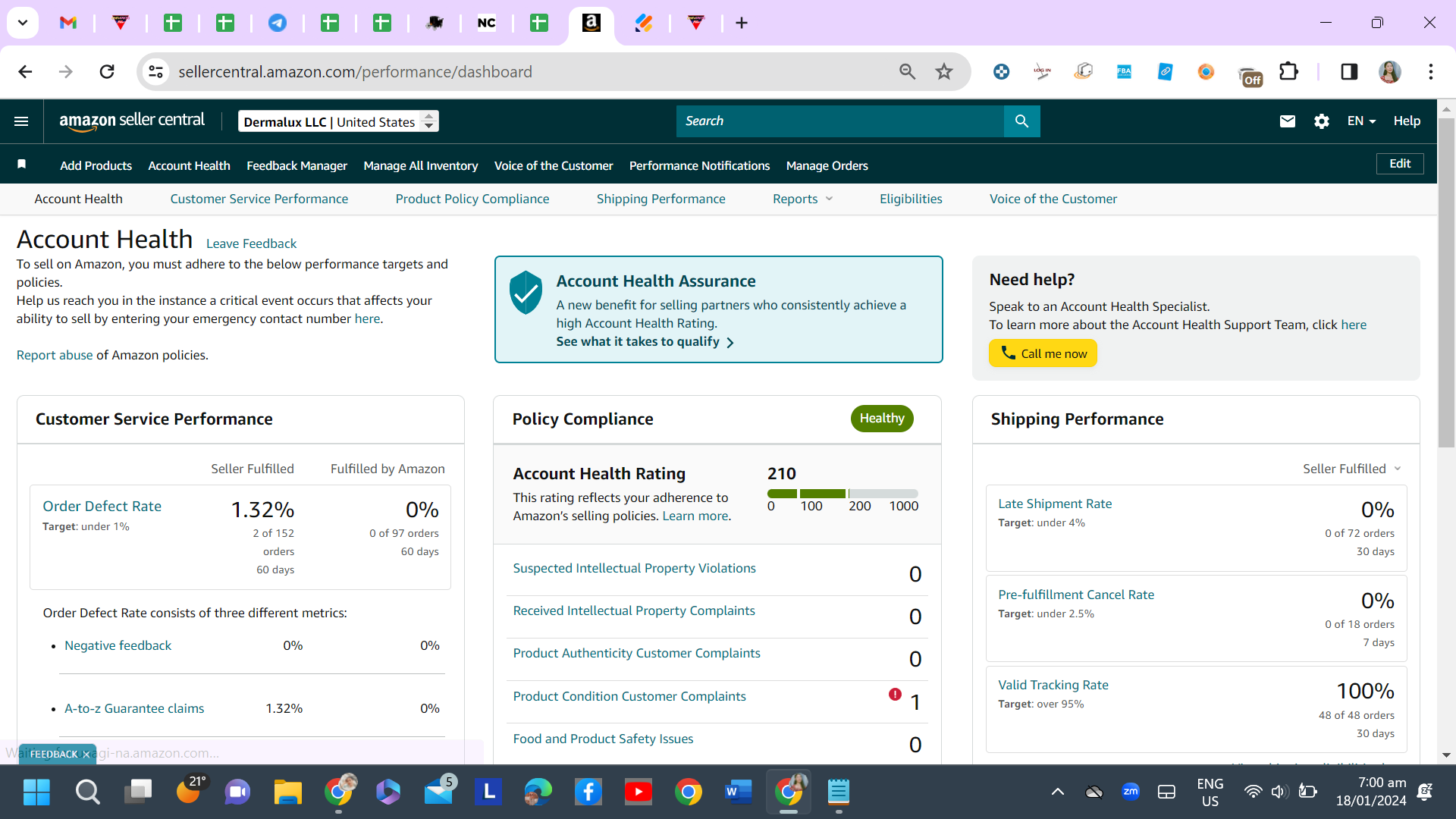Screen dimensions: 1456x819
Task: Click the Amazon Seller Central logo
Action: 132,121
